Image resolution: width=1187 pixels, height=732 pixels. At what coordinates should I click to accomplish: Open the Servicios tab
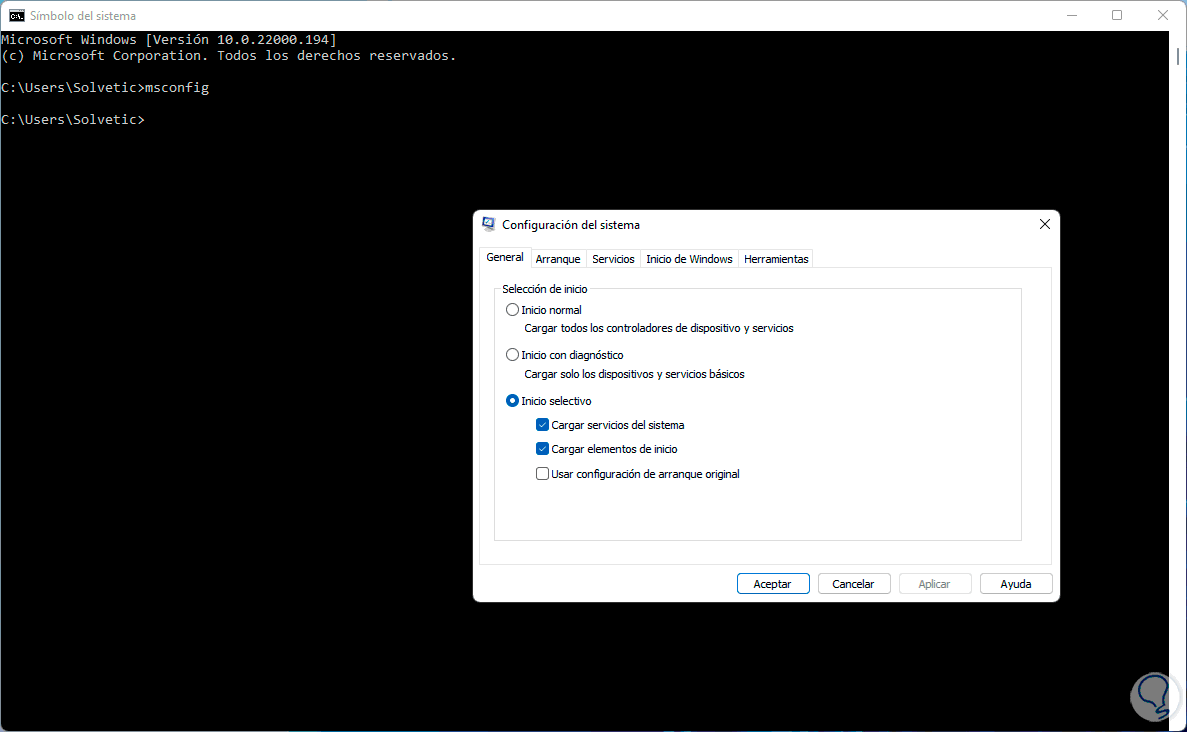click(613, 259)
